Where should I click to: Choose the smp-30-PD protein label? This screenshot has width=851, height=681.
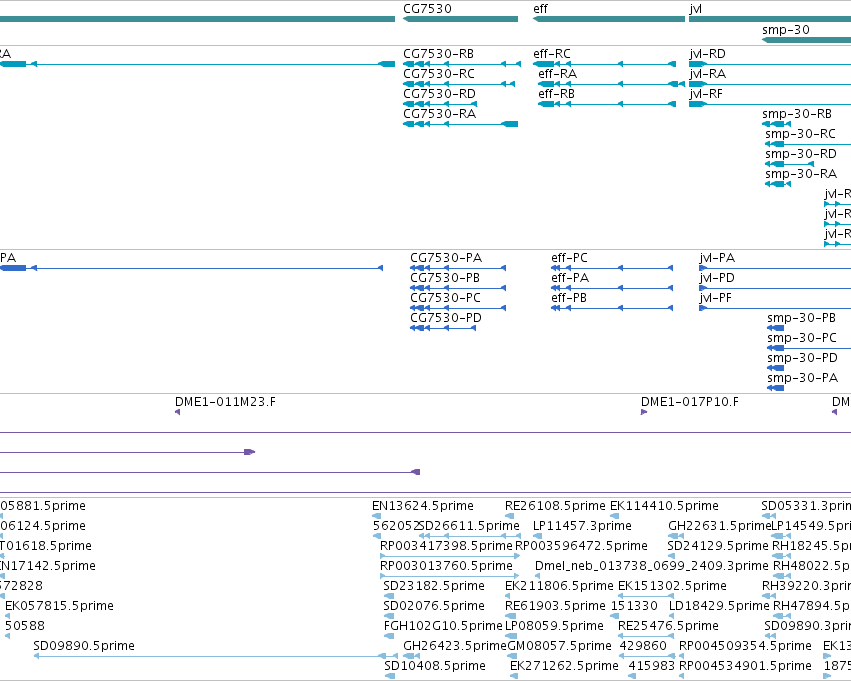click(803, 358)
